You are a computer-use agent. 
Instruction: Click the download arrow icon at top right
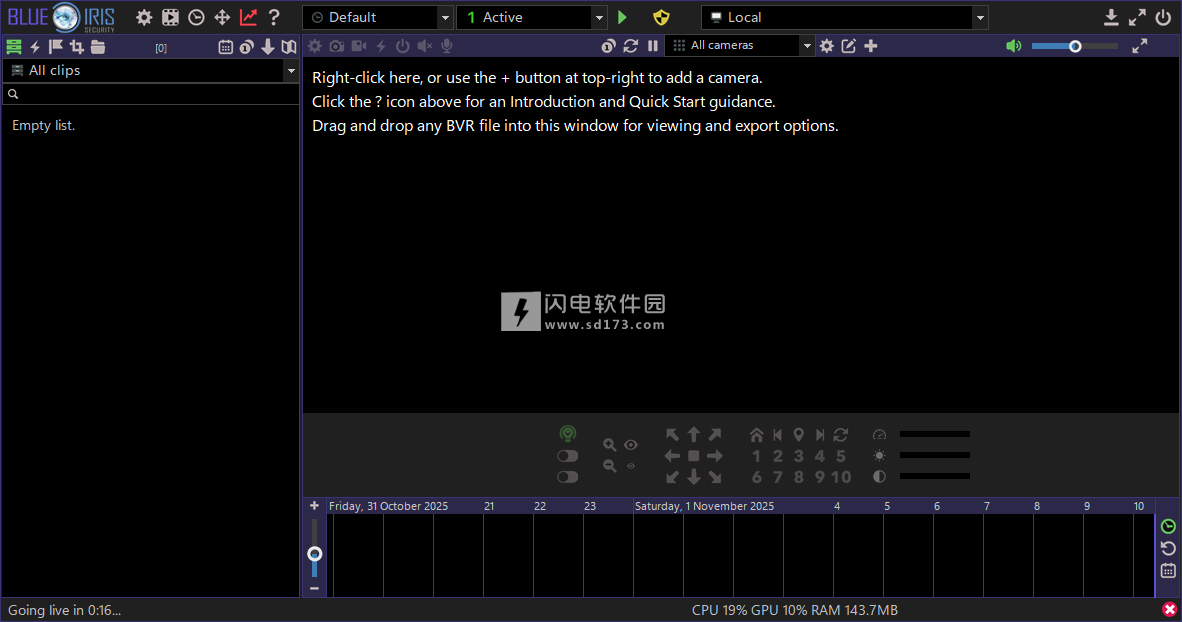(x=1111, y=17)
